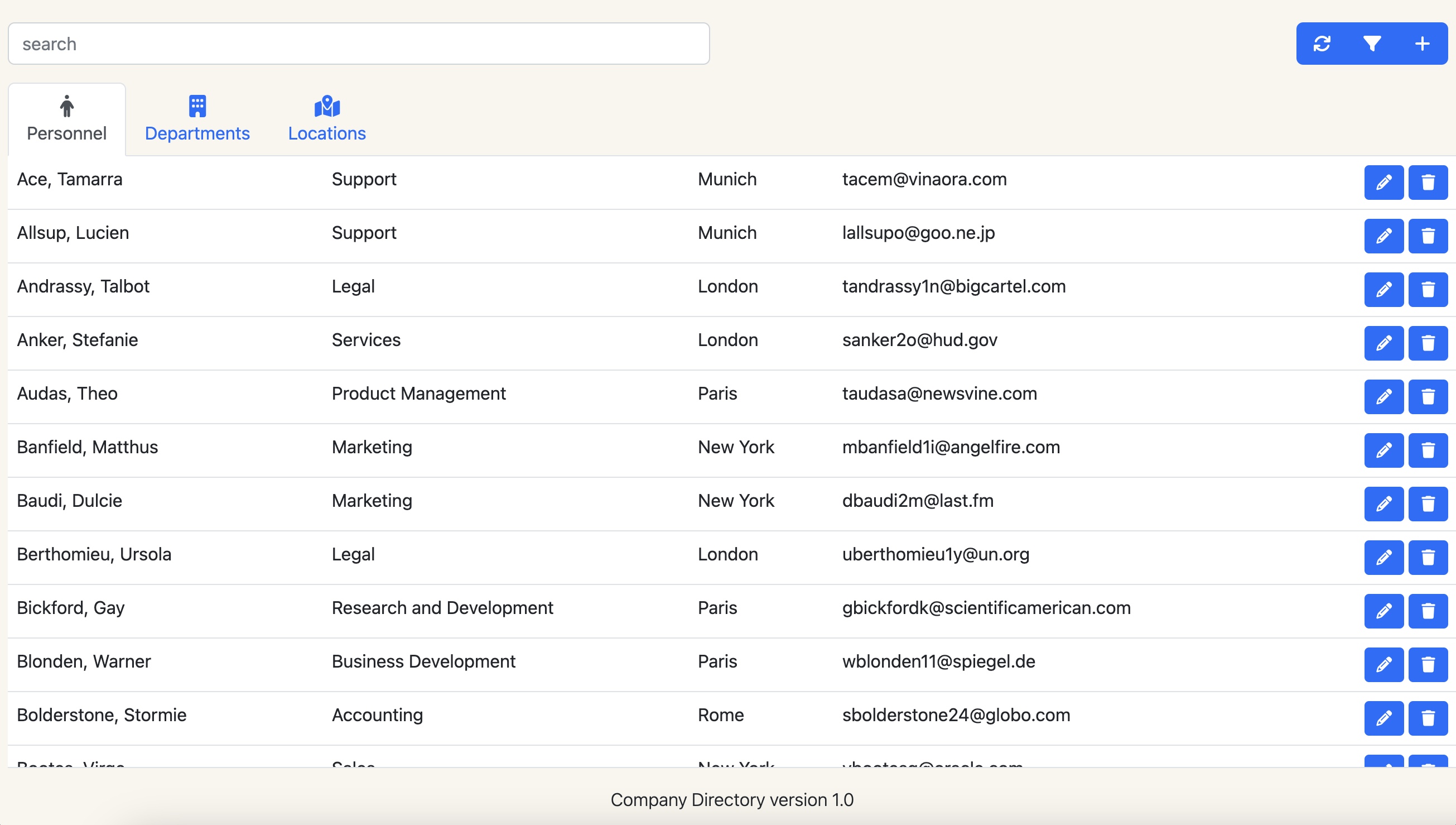Edit Ace, Tamarra with pencil icon

(1383, 183)
